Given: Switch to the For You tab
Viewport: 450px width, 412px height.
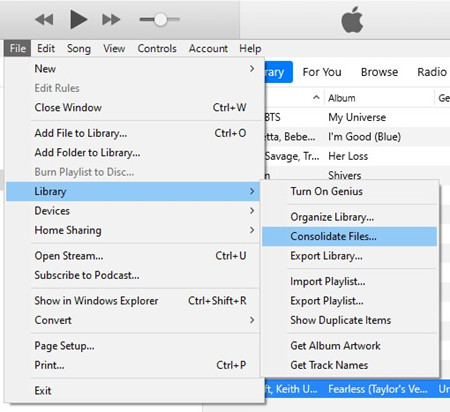Looking at the screenshot, I should click(322, 72).
